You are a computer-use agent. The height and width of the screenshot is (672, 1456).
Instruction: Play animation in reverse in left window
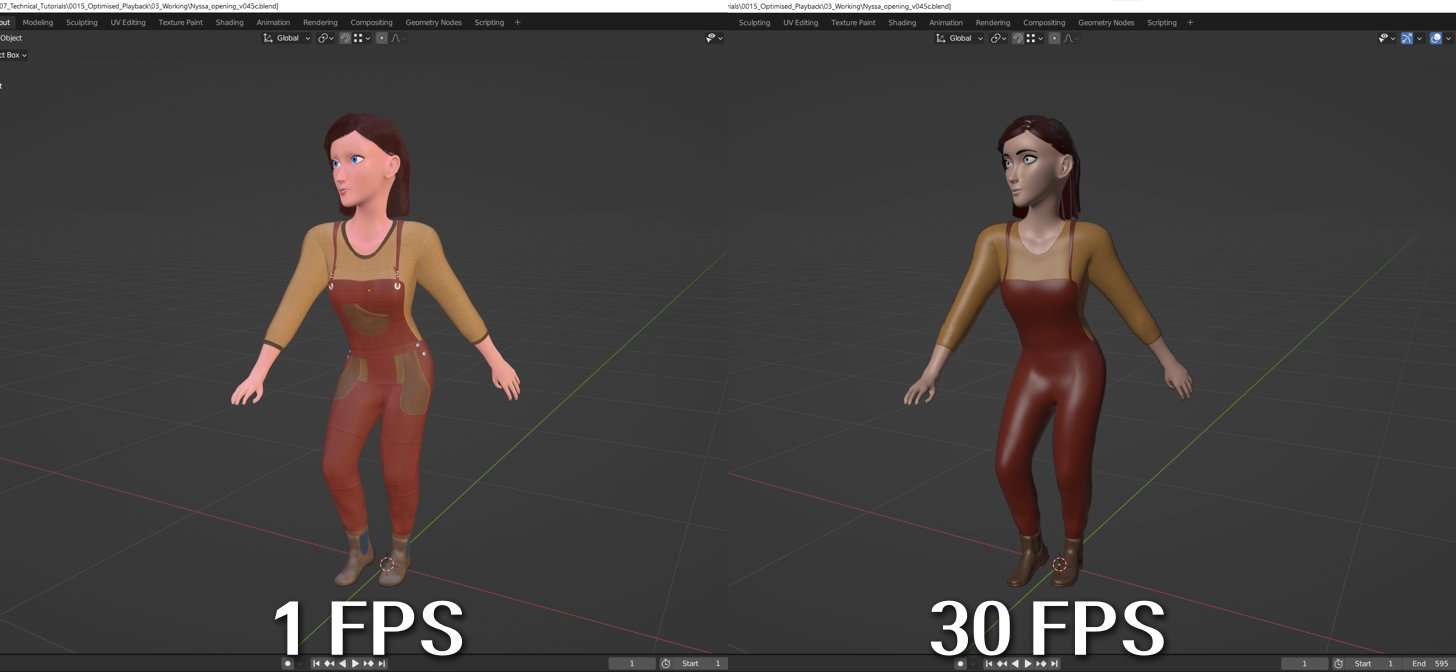342,663
